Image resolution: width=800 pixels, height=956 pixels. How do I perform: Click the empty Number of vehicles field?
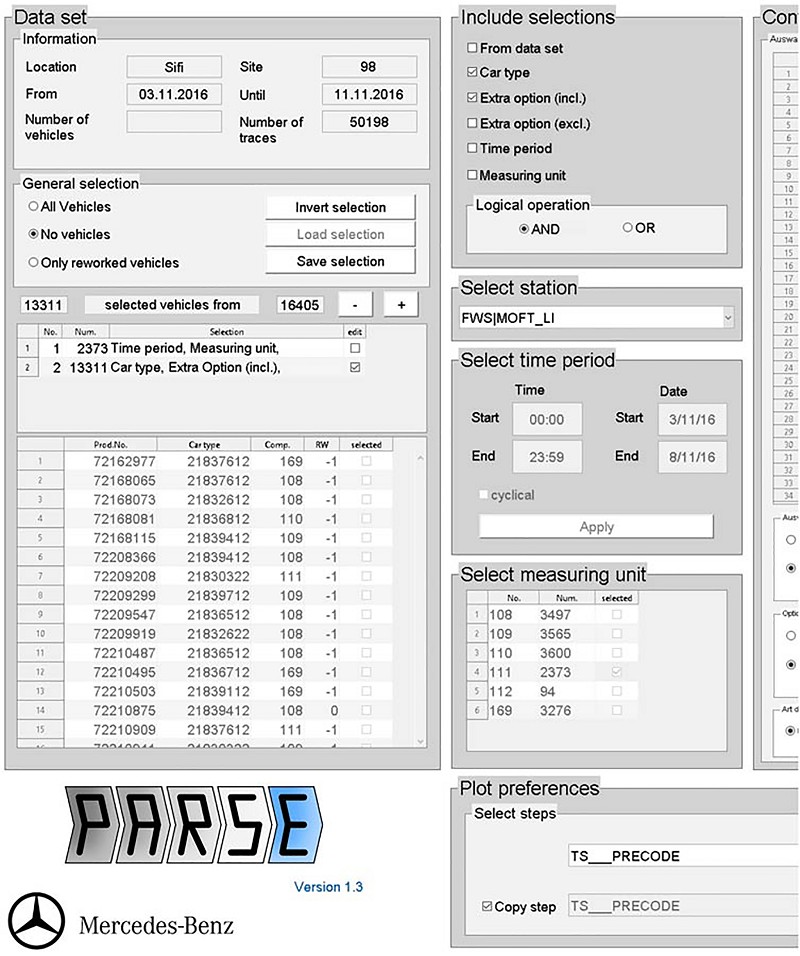[174, 121]
